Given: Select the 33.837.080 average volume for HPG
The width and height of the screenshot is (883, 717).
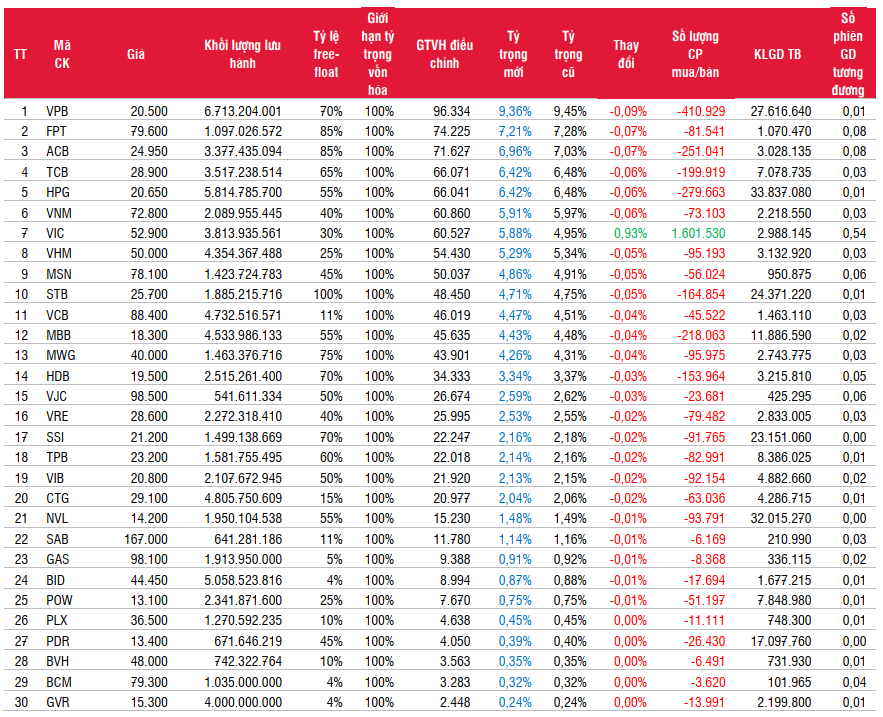Looking at the screenshot, I should (781, 193).
